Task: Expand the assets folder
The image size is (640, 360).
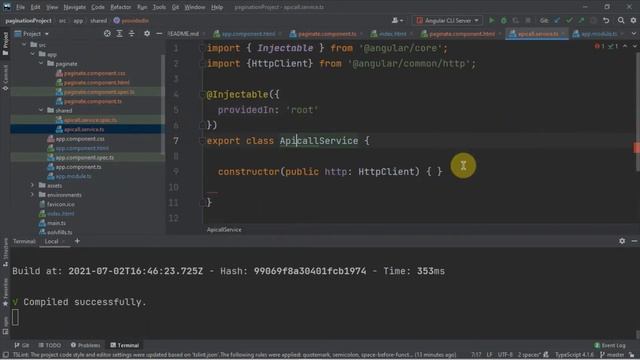Action: (33, 185)
